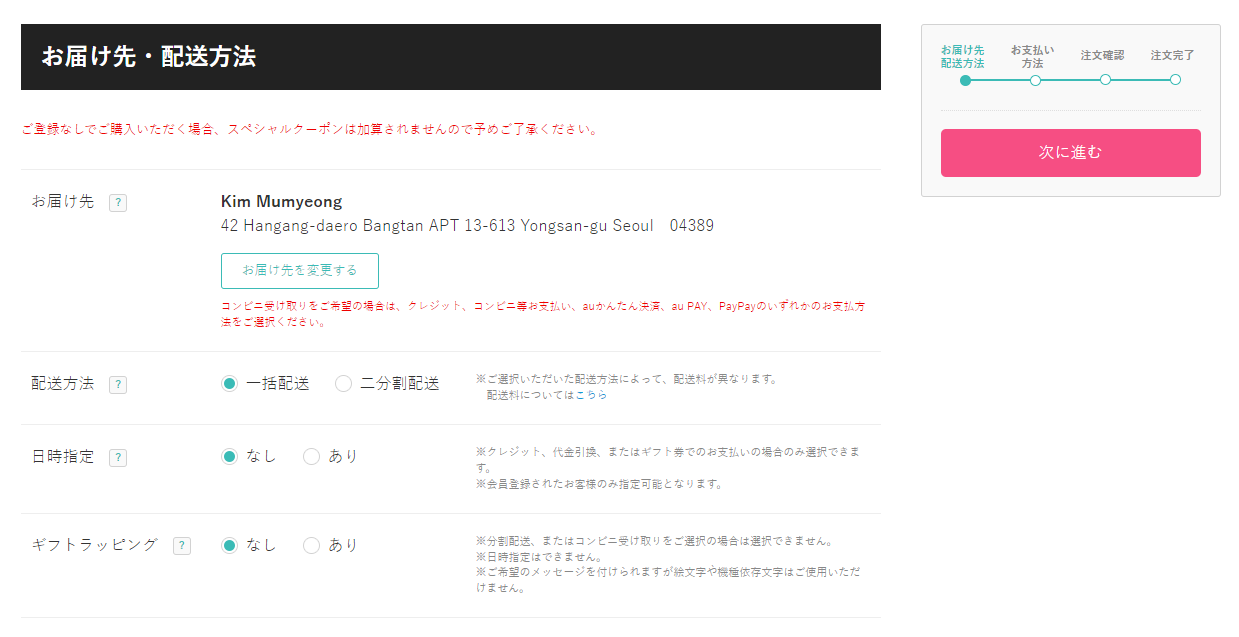Select なし for ギフトラッピング

[x=230, y=546]
